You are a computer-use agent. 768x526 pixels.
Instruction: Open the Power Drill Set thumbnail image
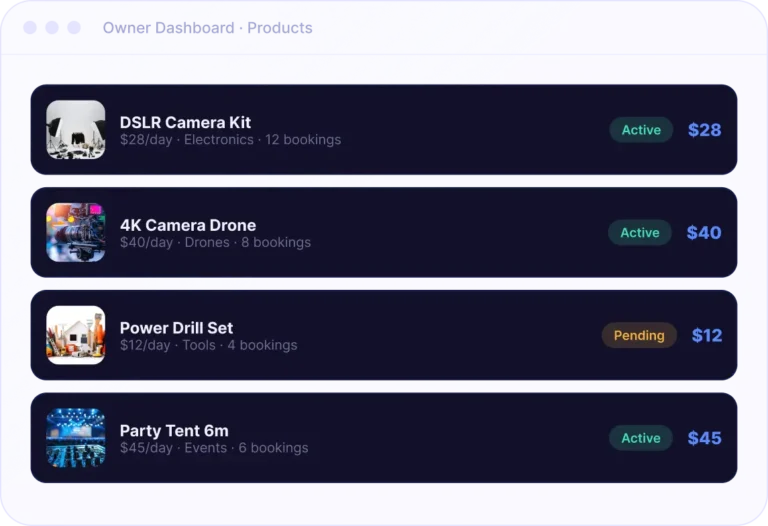click(x=75, y=335)
